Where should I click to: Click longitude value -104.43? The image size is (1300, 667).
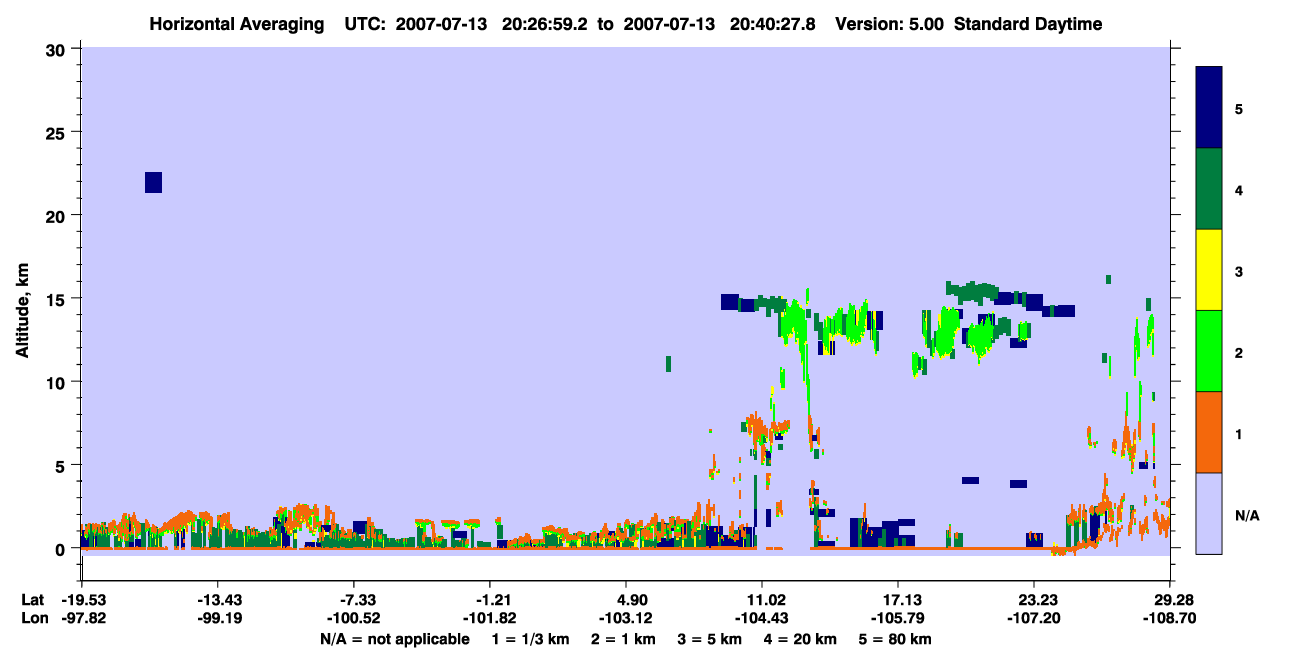tap(763, 618)
